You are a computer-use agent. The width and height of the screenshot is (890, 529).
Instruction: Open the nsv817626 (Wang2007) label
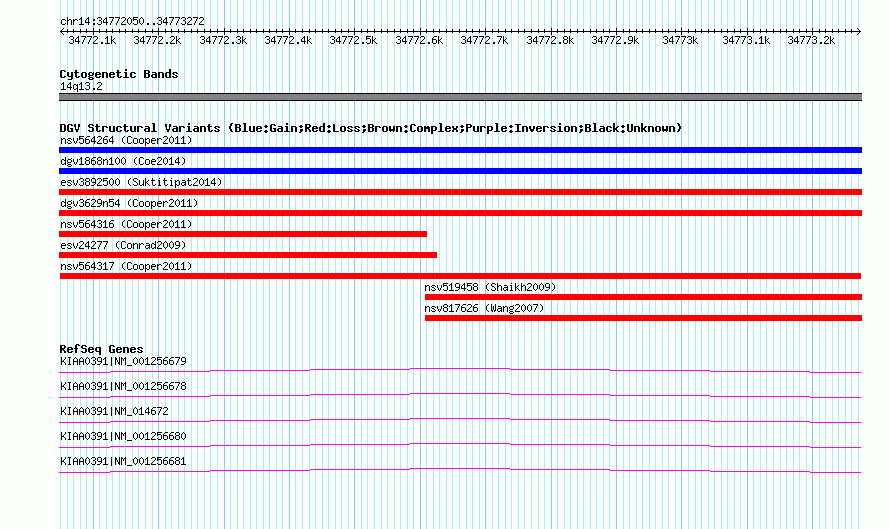(x=484, y=308)
